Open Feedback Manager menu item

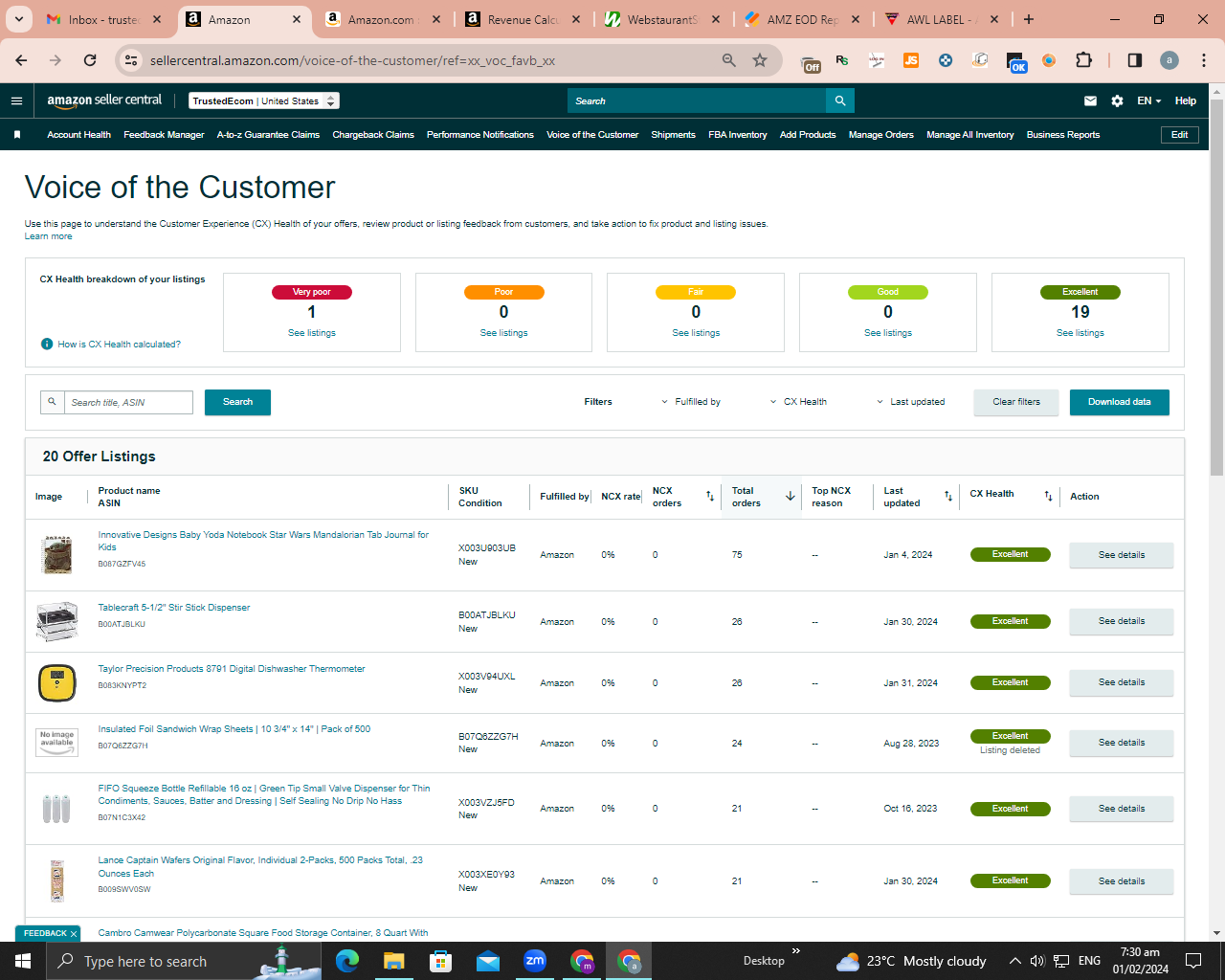point(164,135)
